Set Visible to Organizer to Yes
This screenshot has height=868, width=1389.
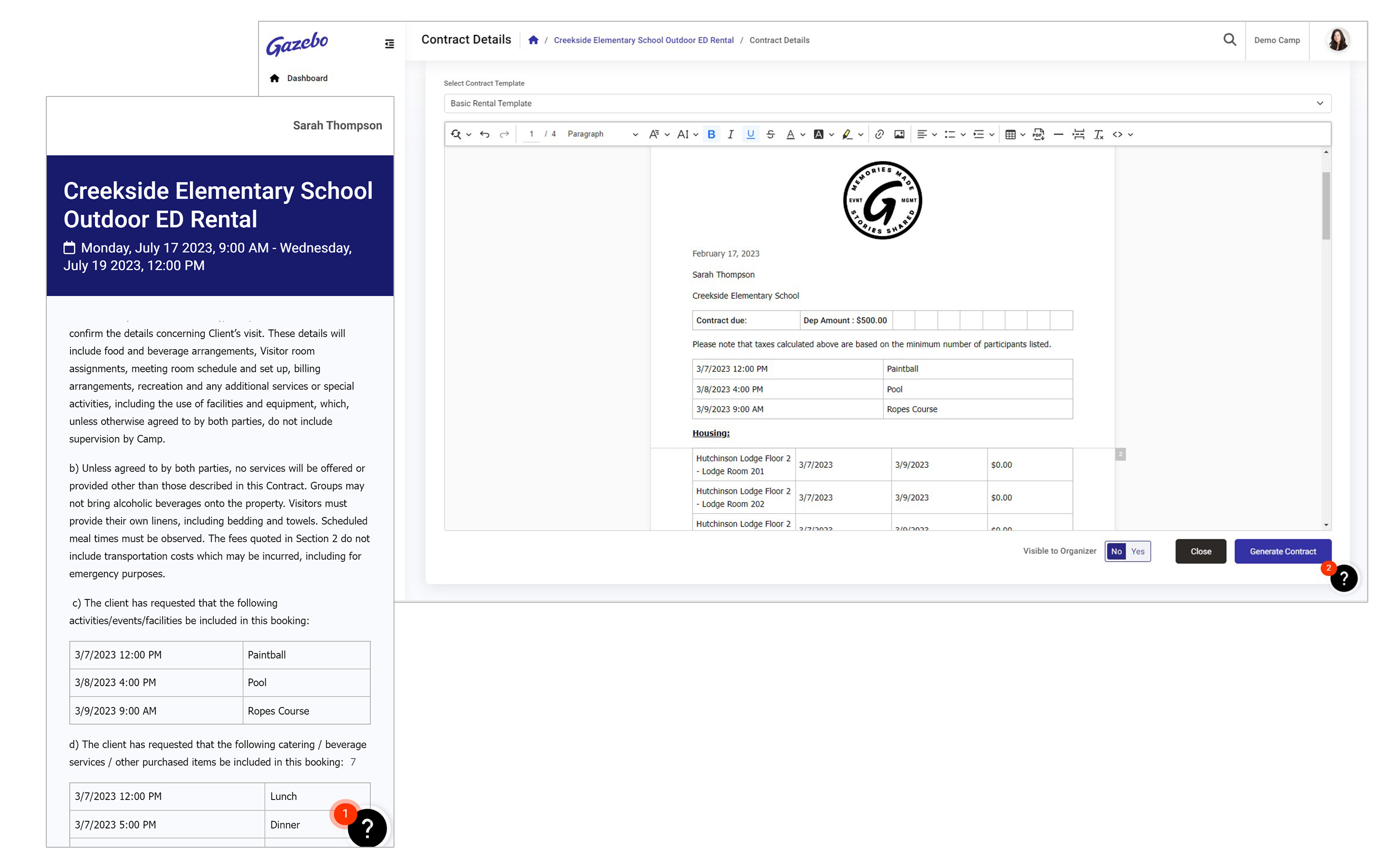pos(1138,551)
